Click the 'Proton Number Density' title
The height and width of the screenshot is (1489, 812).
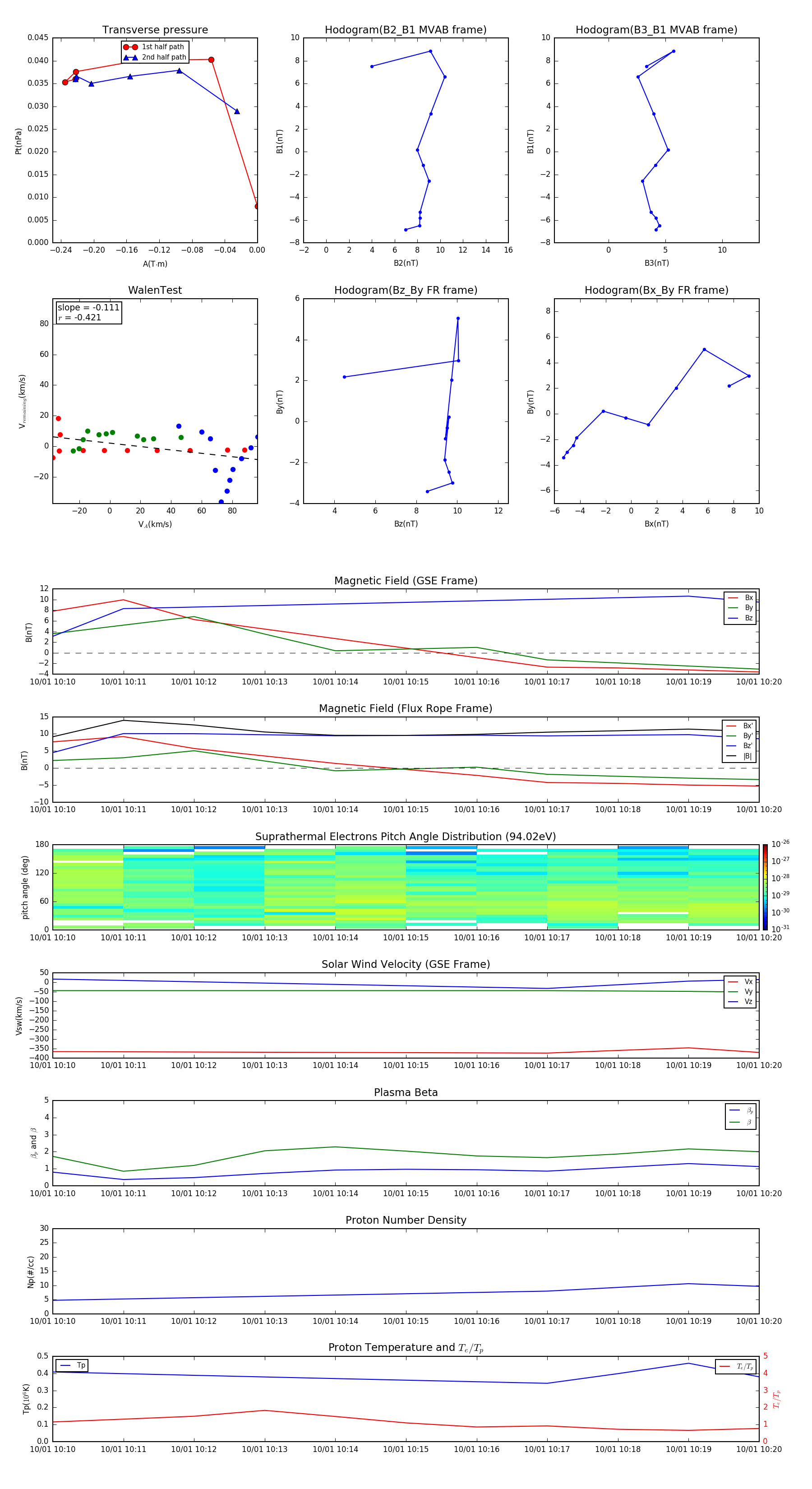coord(406,1220)
